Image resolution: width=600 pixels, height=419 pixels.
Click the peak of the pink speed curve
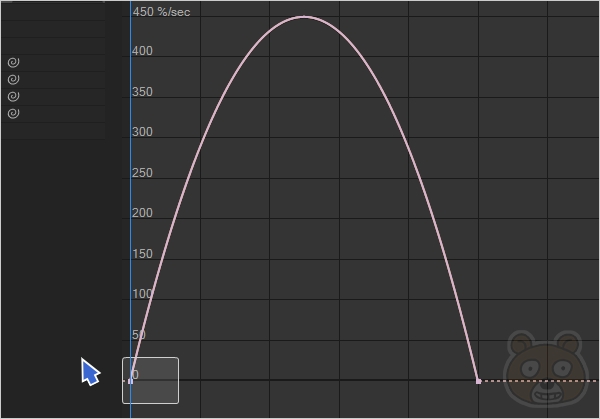[304, 17]
